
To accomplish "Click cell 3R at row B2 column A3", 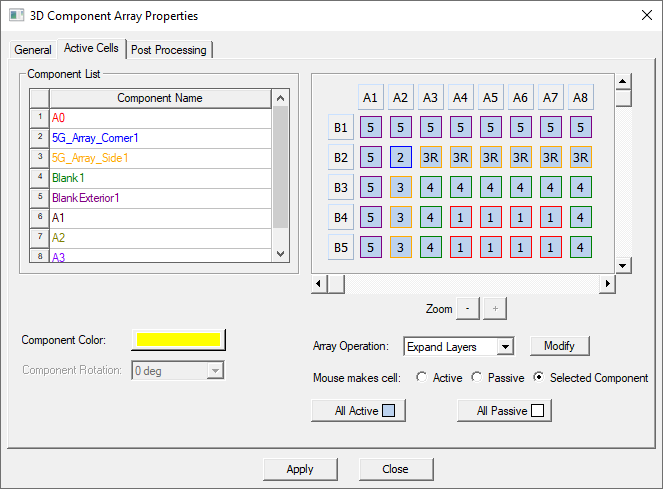I will click(431, 157).
